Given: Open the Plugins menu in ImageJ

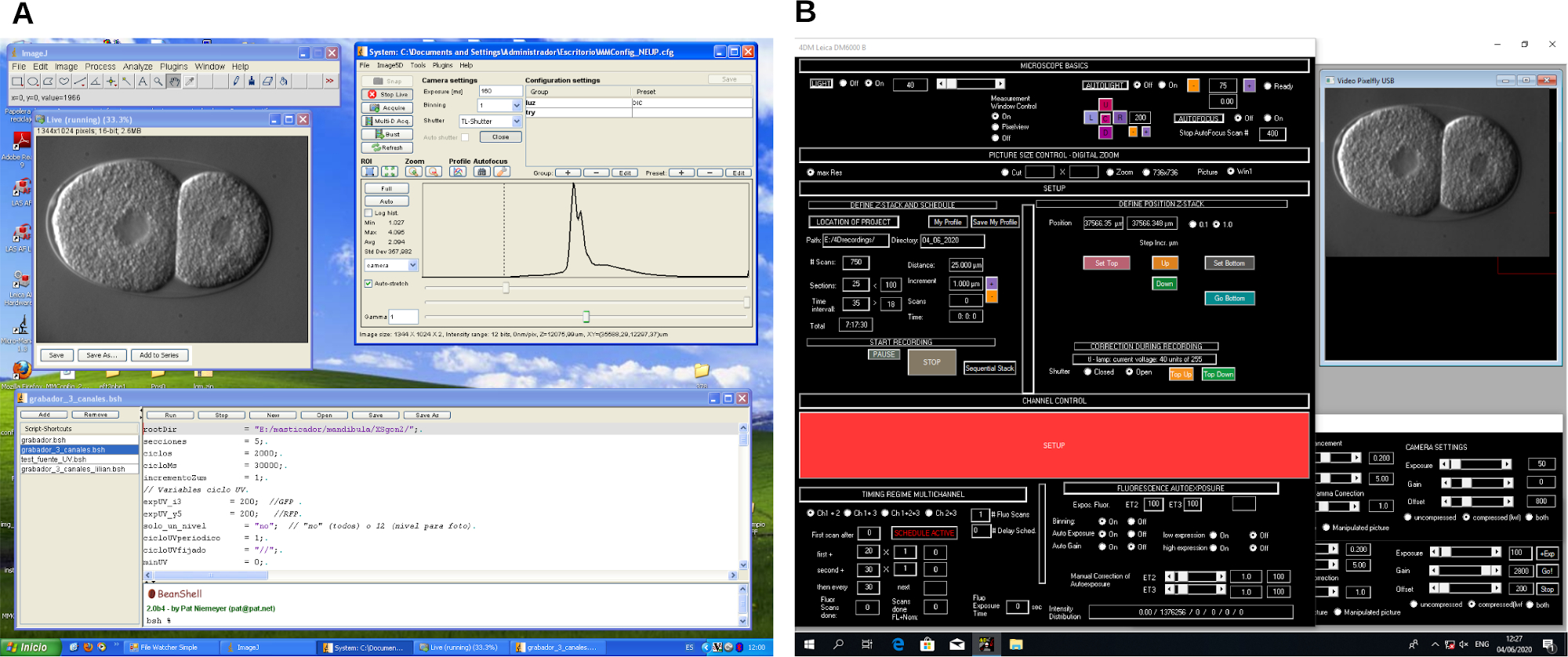Looking at the screenshot, I should tap(174, 67).
